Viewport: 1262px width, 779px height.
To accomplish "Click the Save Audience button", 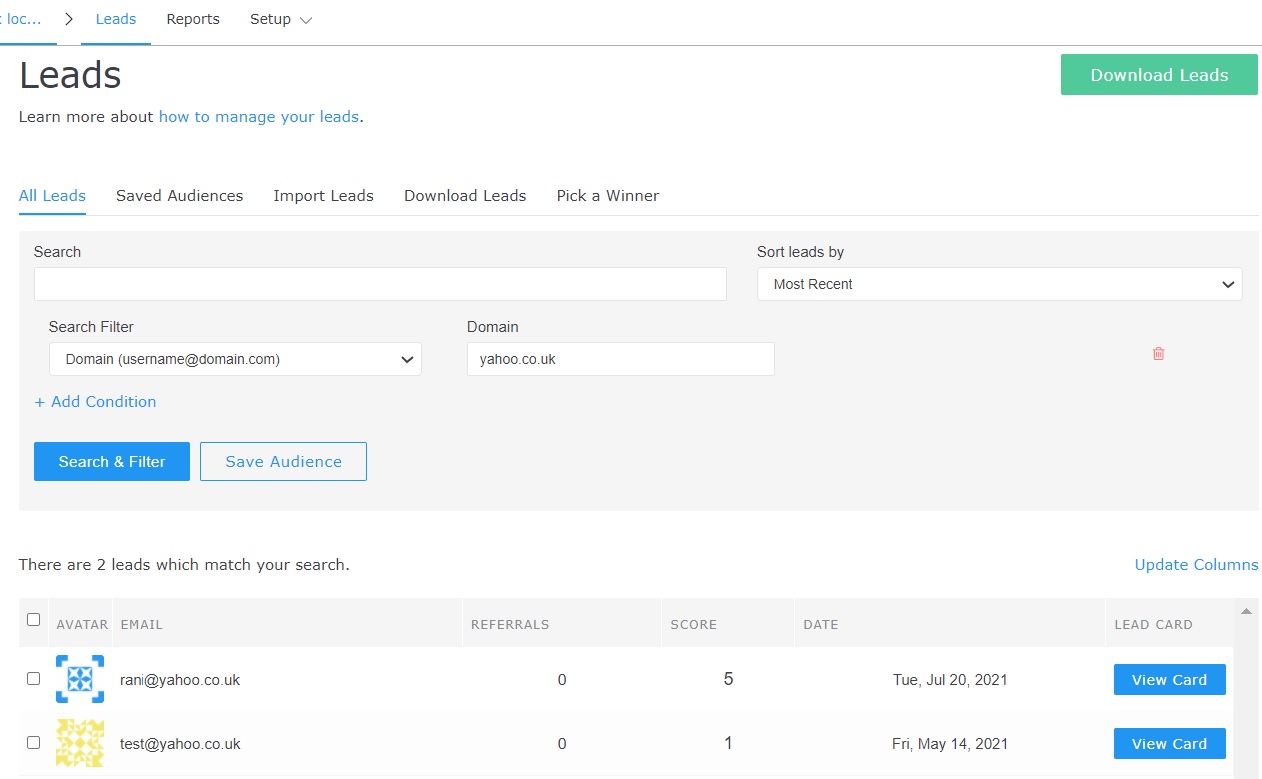I will pyautogui.click(x=283, y=461).
